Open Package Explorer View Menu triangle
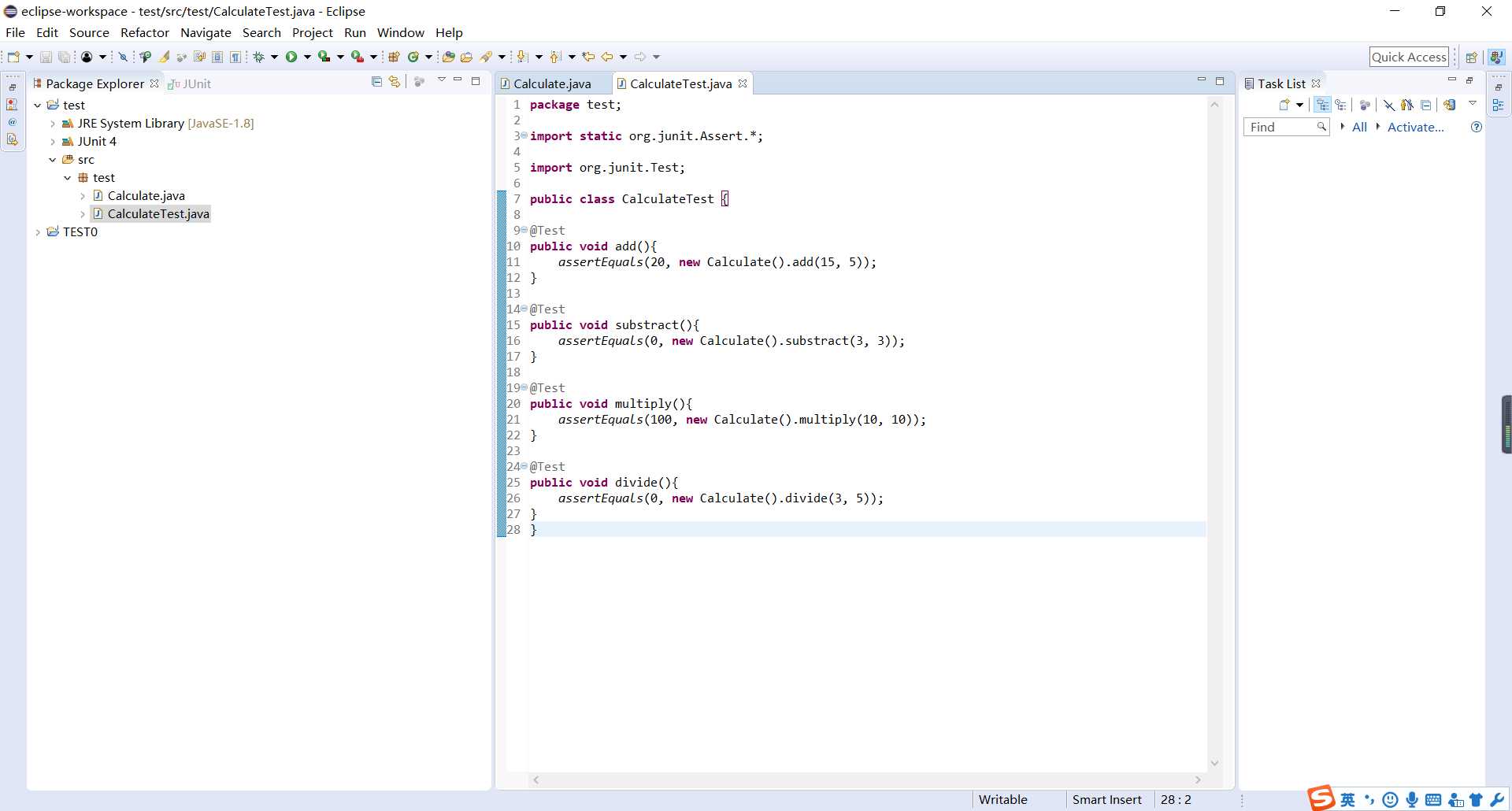This screenshot has width=1512, height=811. tap(441, 80)
